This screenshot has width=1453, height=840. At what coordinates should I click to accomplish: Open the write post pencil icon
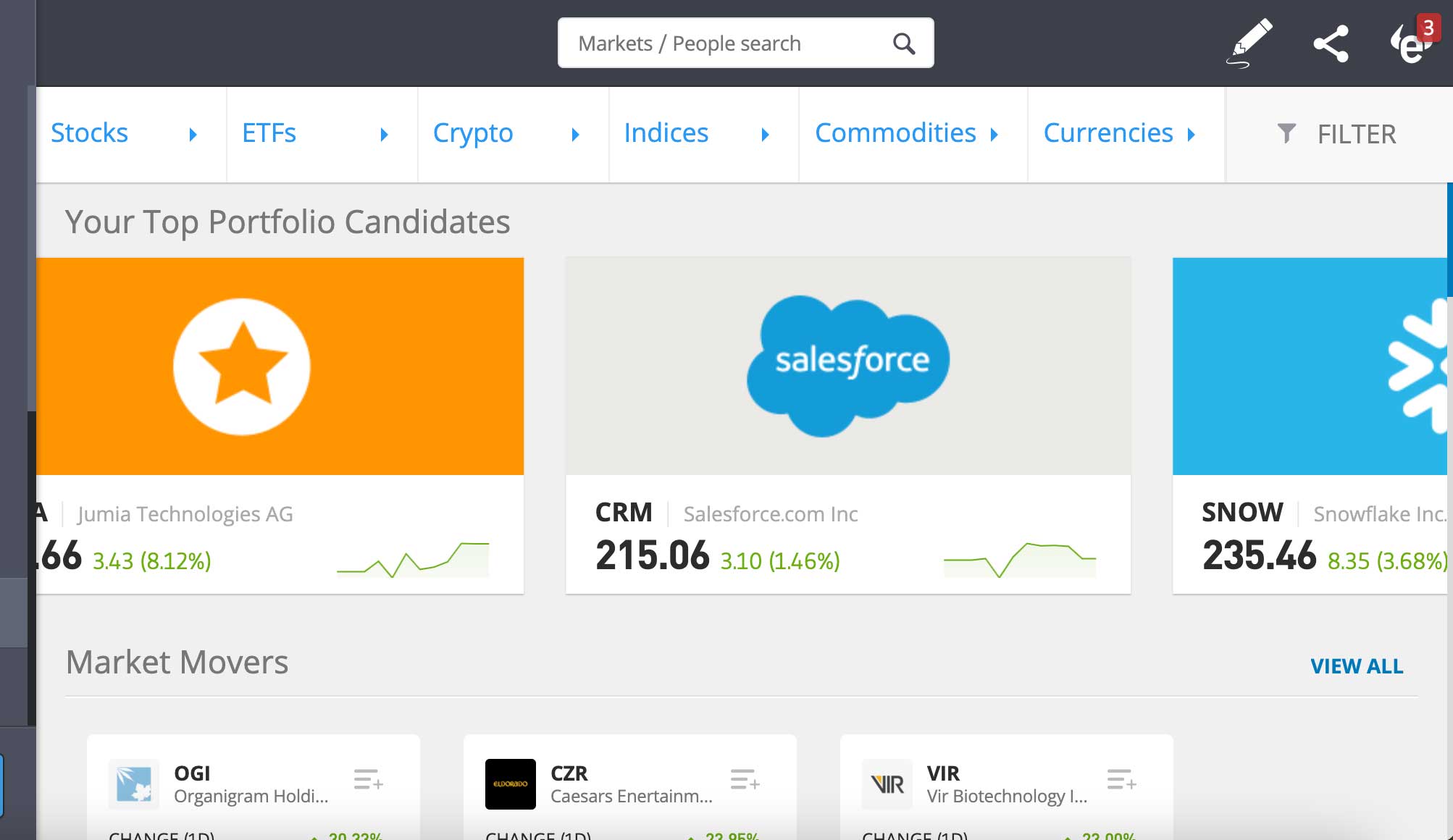1250,43
